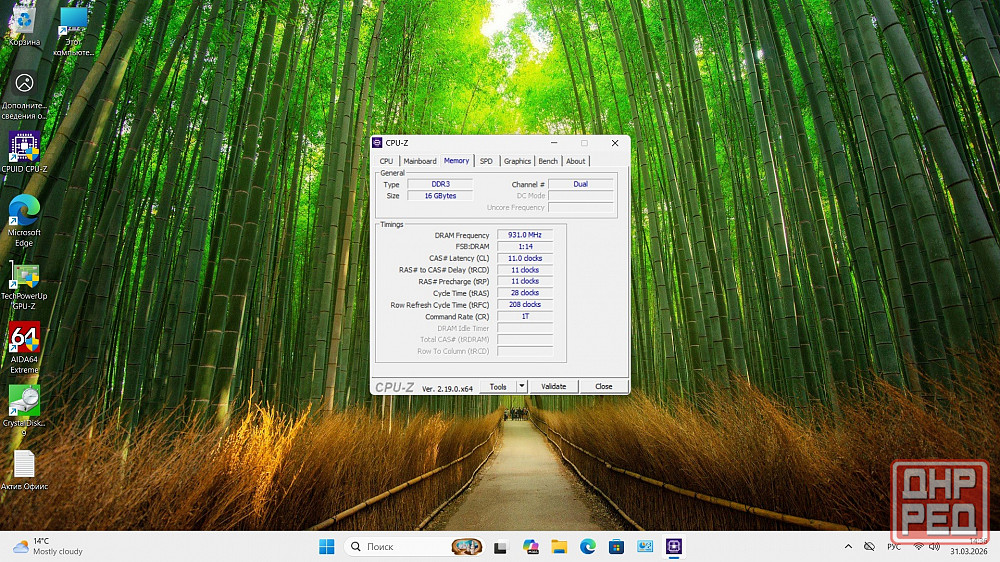Viewport: 1000px width, 562px height.
Task: Open the Актив Офис text file
Action: [x=24, y=465]
